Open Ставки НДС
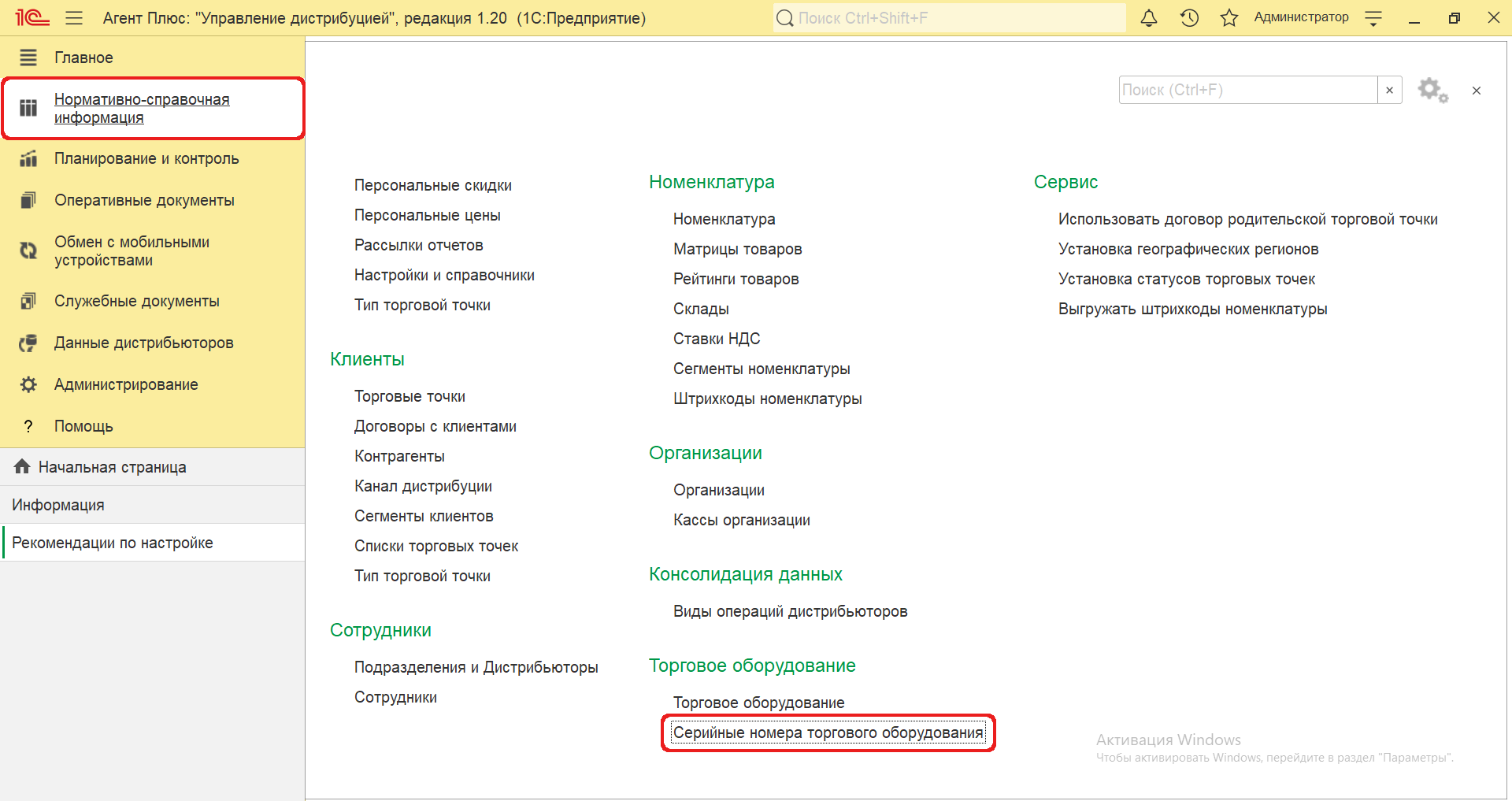Image resolution: width=1512 pixels, height=801 pixels. [x=717, y=339]
